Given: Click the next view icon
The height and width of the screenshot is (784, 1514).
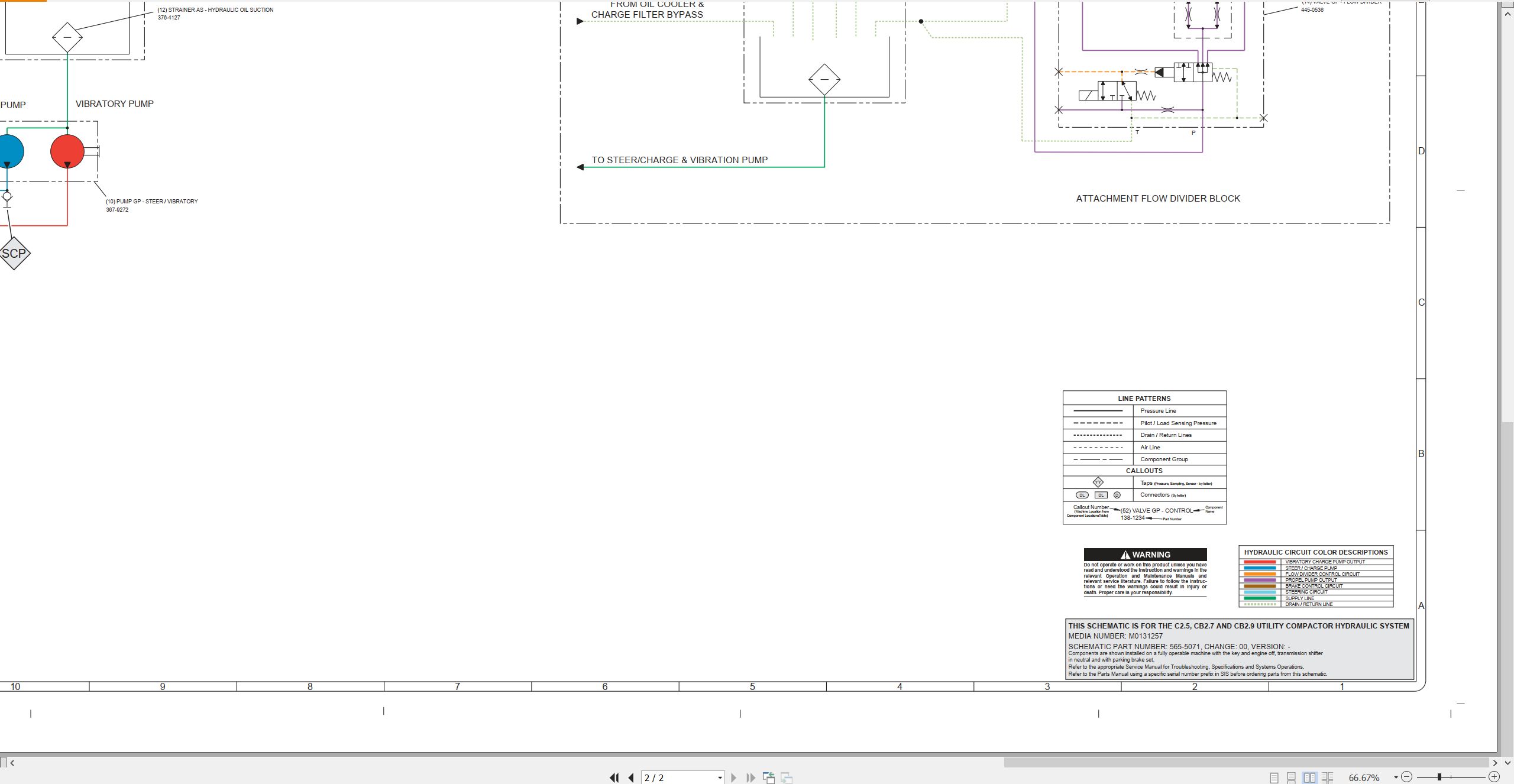Looking at the screenshot, I should pyautogui.click(x=787, y=778).
